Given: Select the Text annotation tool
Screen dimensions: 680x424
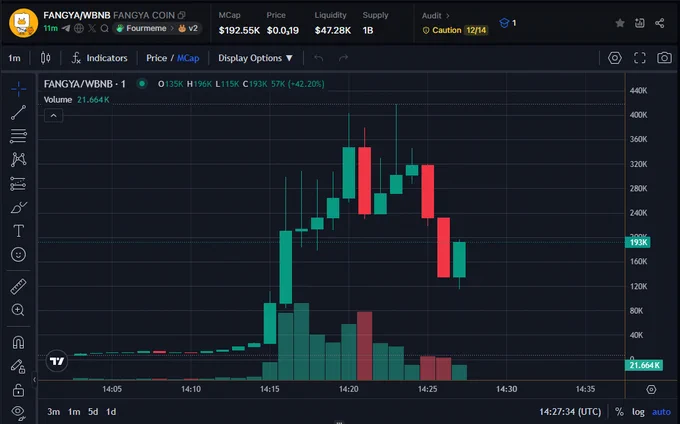Looking at the screenshot, I should (19, 231).
